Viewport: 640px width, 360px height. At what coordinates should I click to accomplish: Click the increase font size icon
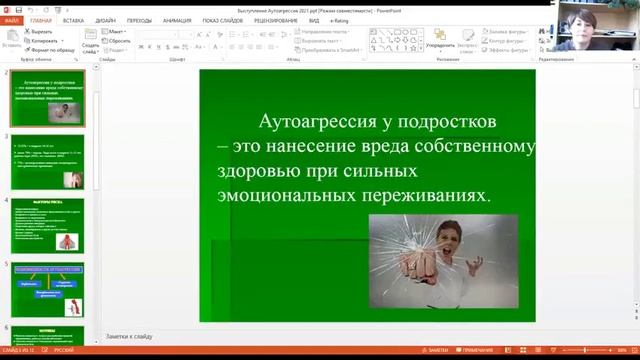point(199,35)
